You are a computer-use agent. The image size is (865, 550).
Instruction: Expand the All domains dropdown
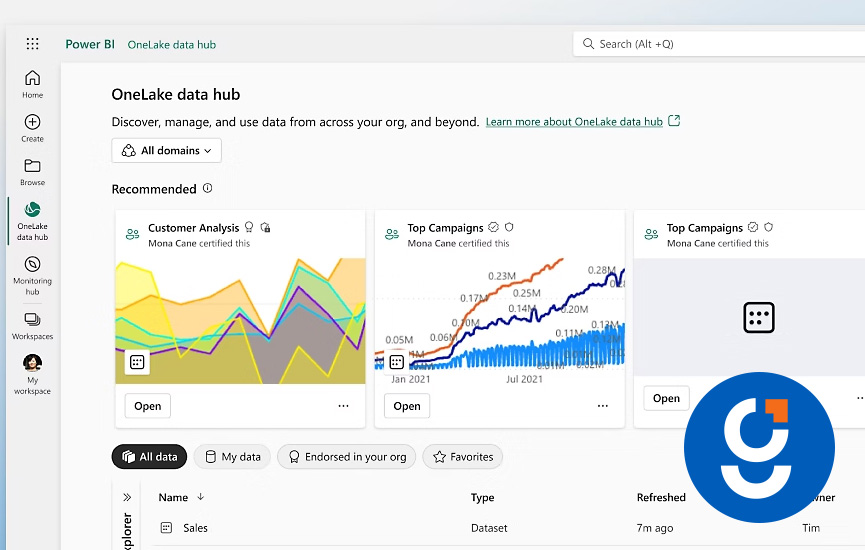pyautogui.click(x=166, y=151)
